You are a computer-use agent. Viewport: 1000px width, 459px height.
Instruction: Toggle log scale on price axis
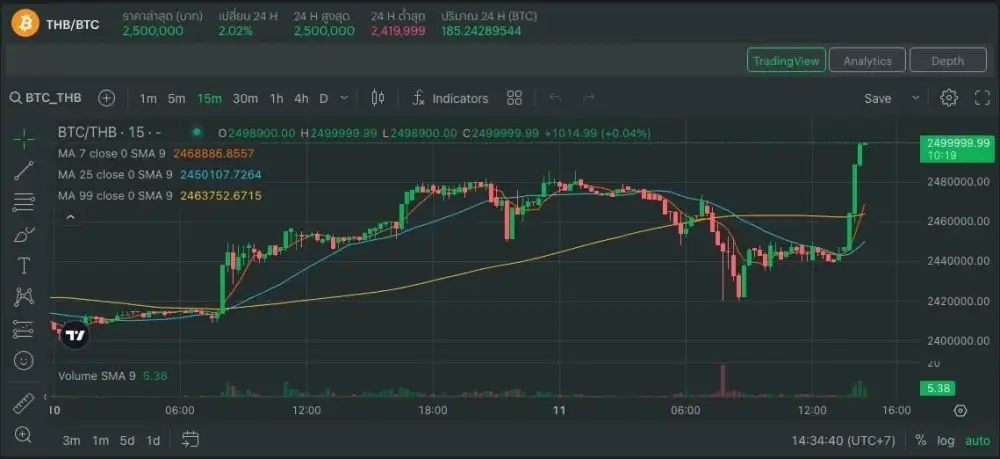(946, 441)
